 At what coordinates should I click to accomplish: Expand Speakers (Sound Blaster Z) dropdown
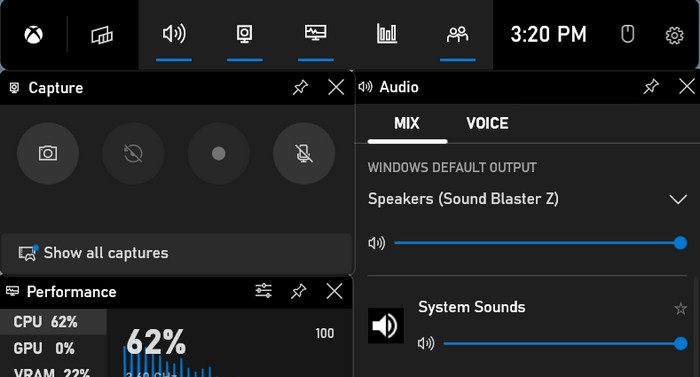coord(678,199)
